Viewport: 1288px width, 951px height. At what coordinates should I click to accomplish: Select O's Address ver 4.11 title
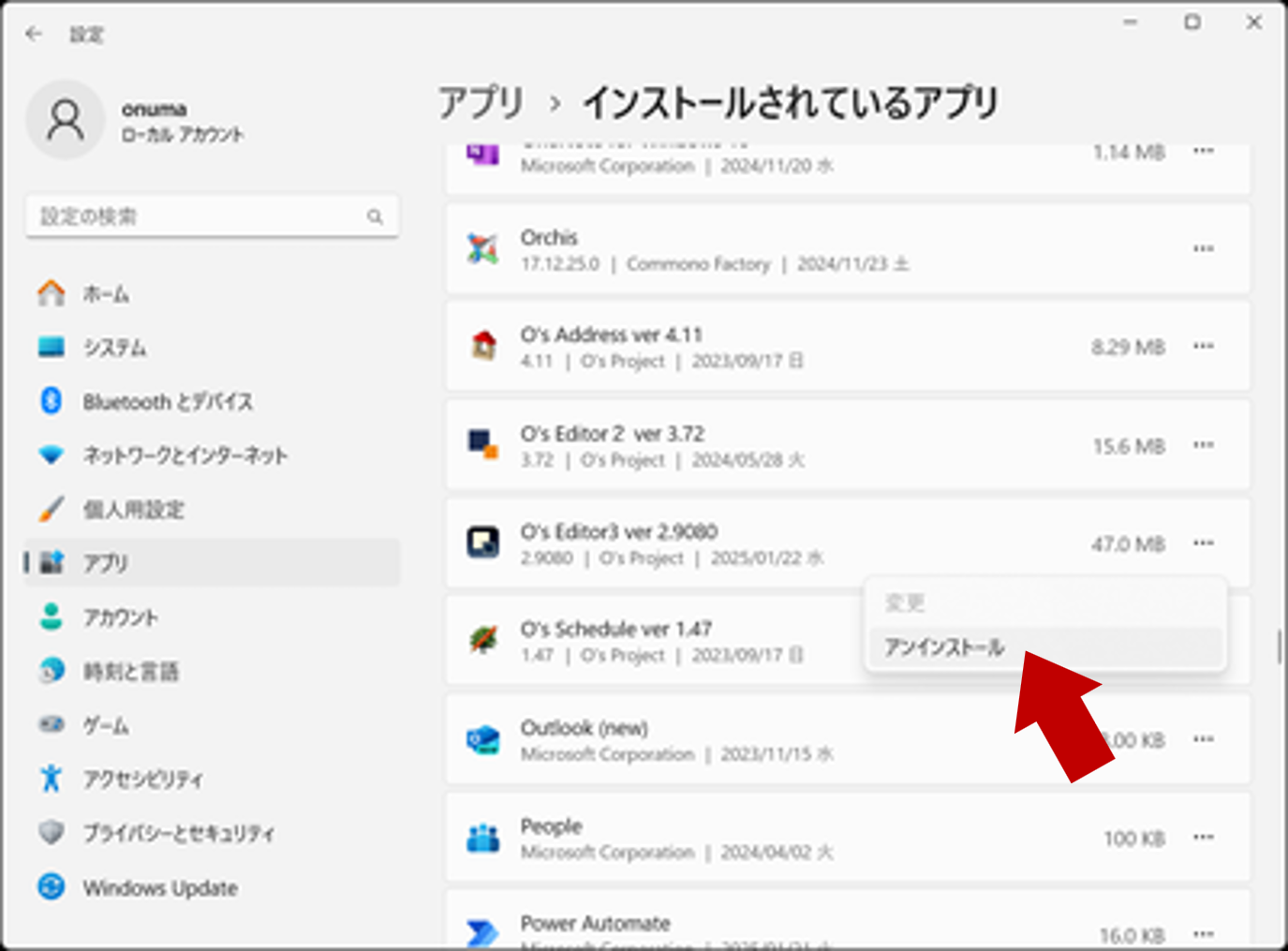pyautogui.click(x=612, y=335)
